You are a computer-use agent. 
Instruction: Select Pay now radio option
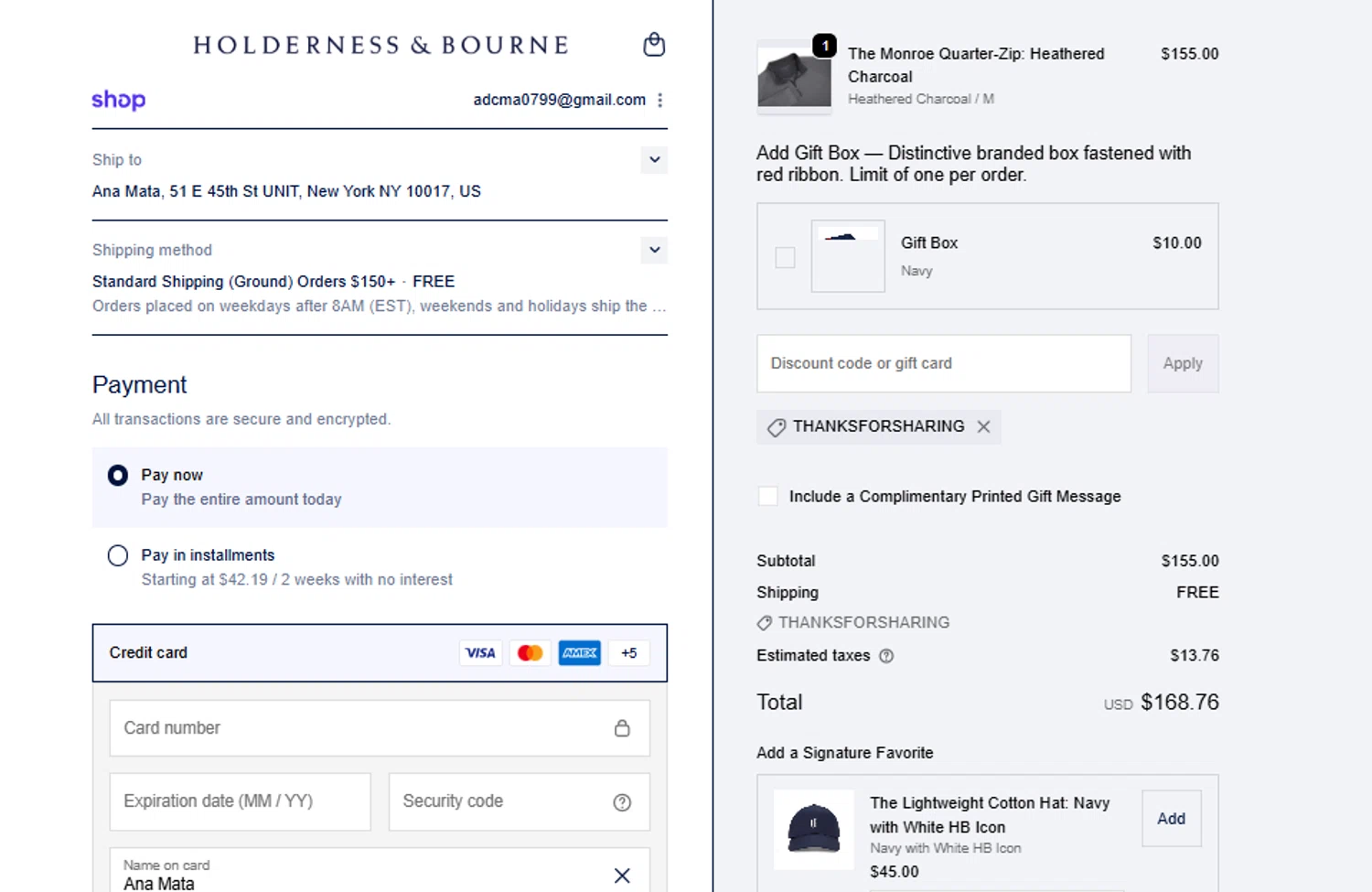pyautogui.click(x=118, y=476)
